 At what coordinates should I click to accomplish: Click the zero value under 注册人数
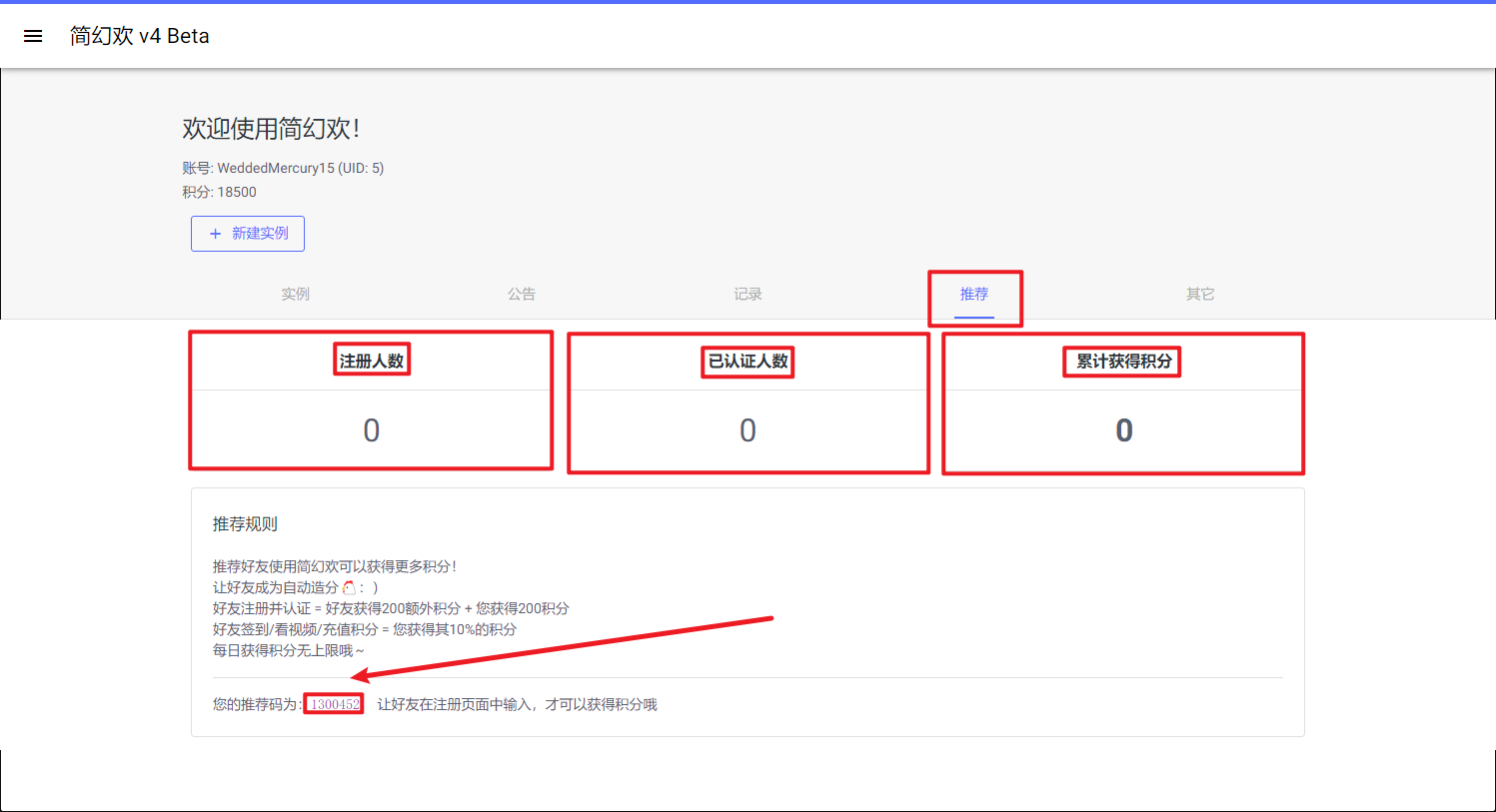coord(372,430)
